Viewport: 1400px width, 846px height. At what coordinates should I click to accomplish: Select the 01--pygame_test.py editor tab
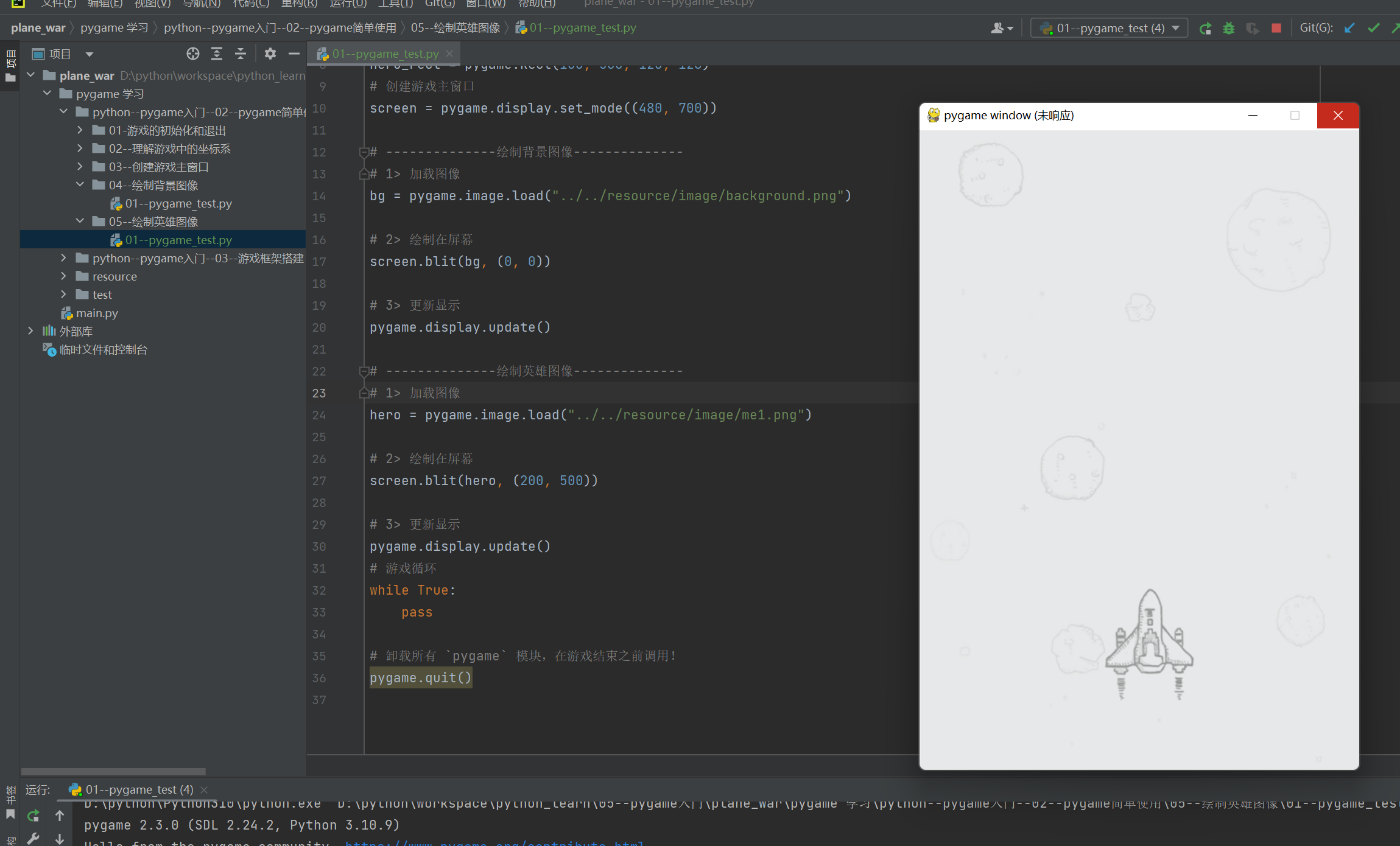385,54
